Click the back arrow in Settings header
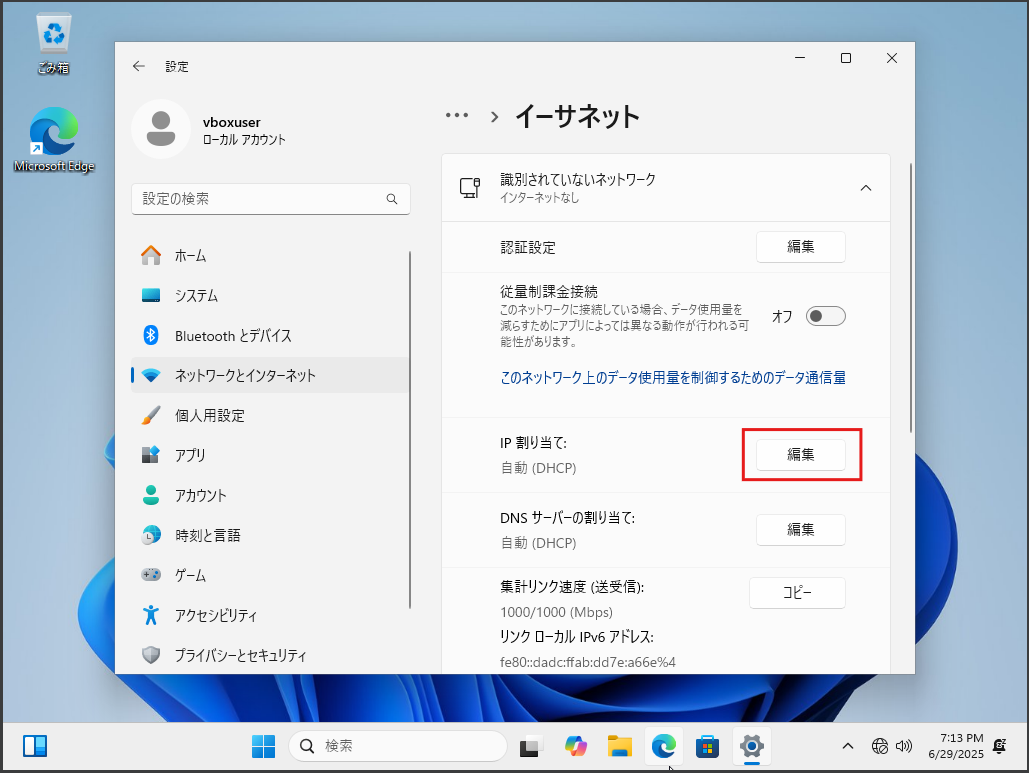 tap(138, 66)
